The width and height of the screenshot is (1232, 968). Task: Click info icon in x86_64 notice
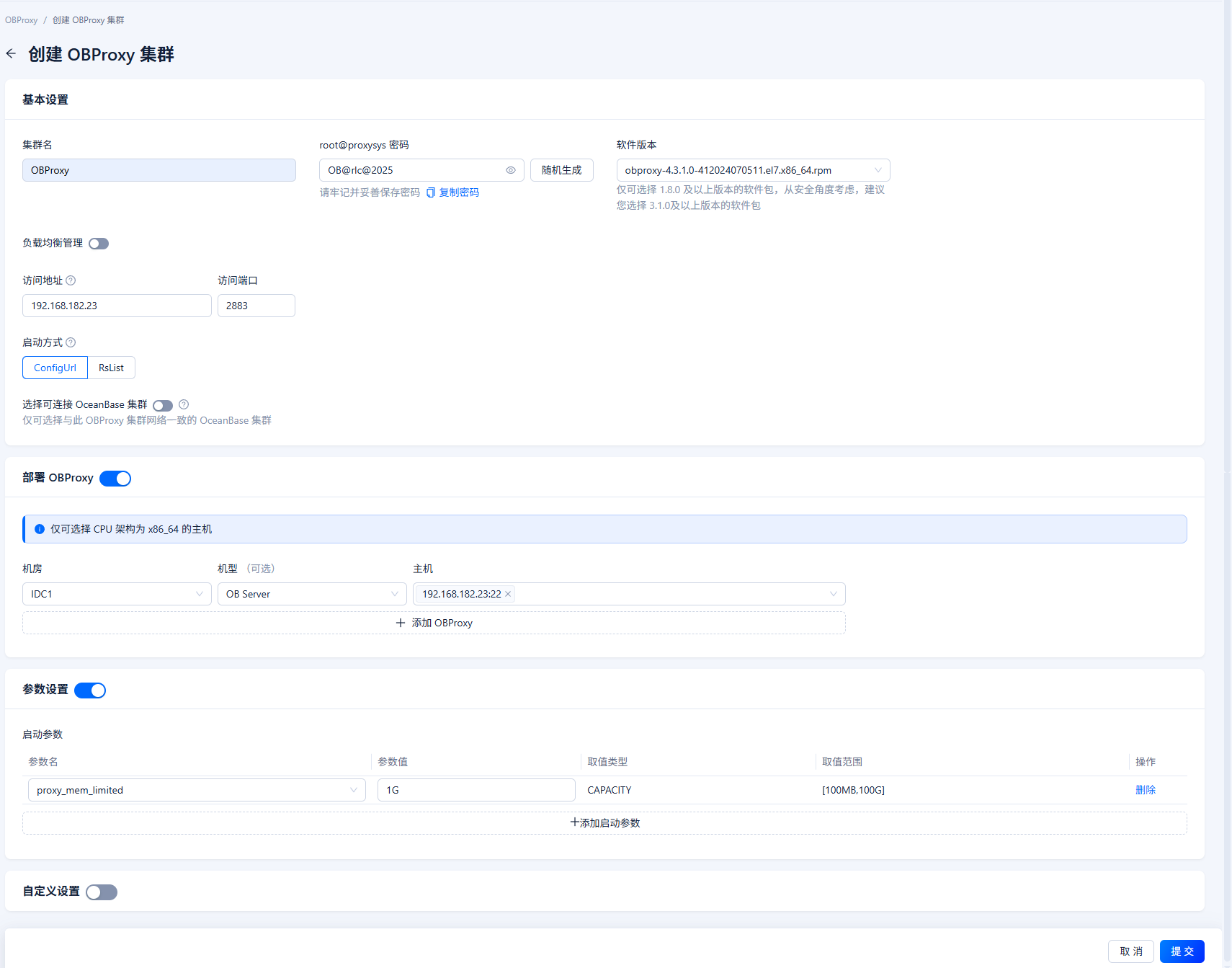pyautogui.click(x=40, y=529)
